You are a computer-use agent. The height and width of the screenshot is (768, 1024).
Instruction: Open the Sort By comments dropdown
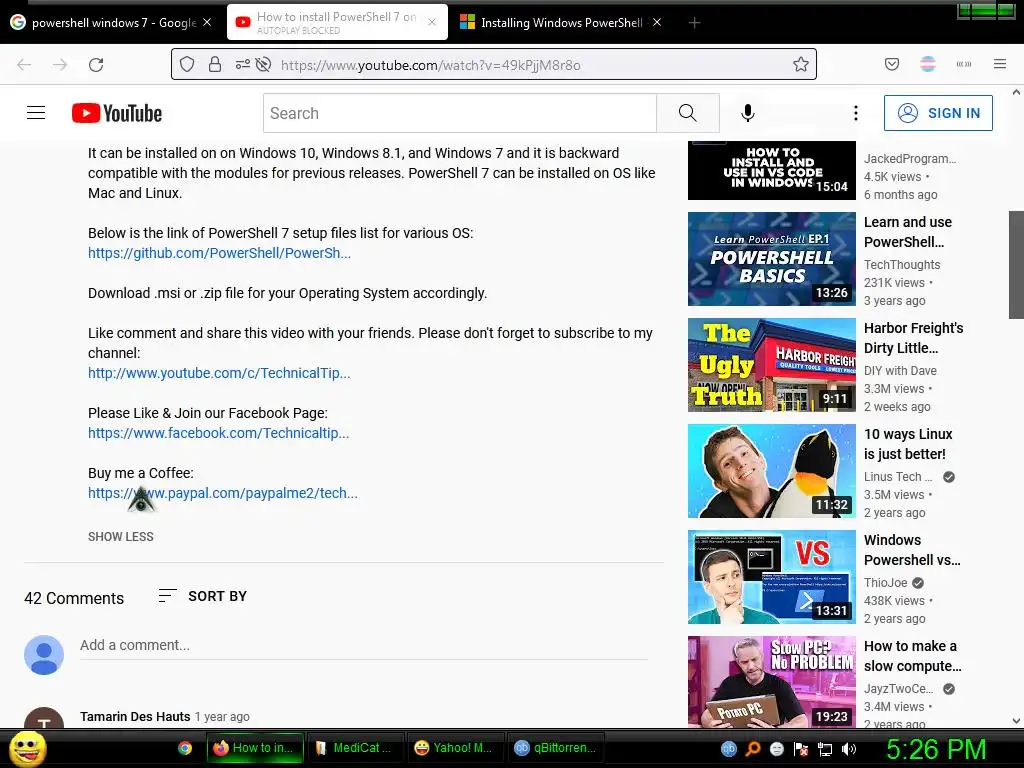point(202,596)
